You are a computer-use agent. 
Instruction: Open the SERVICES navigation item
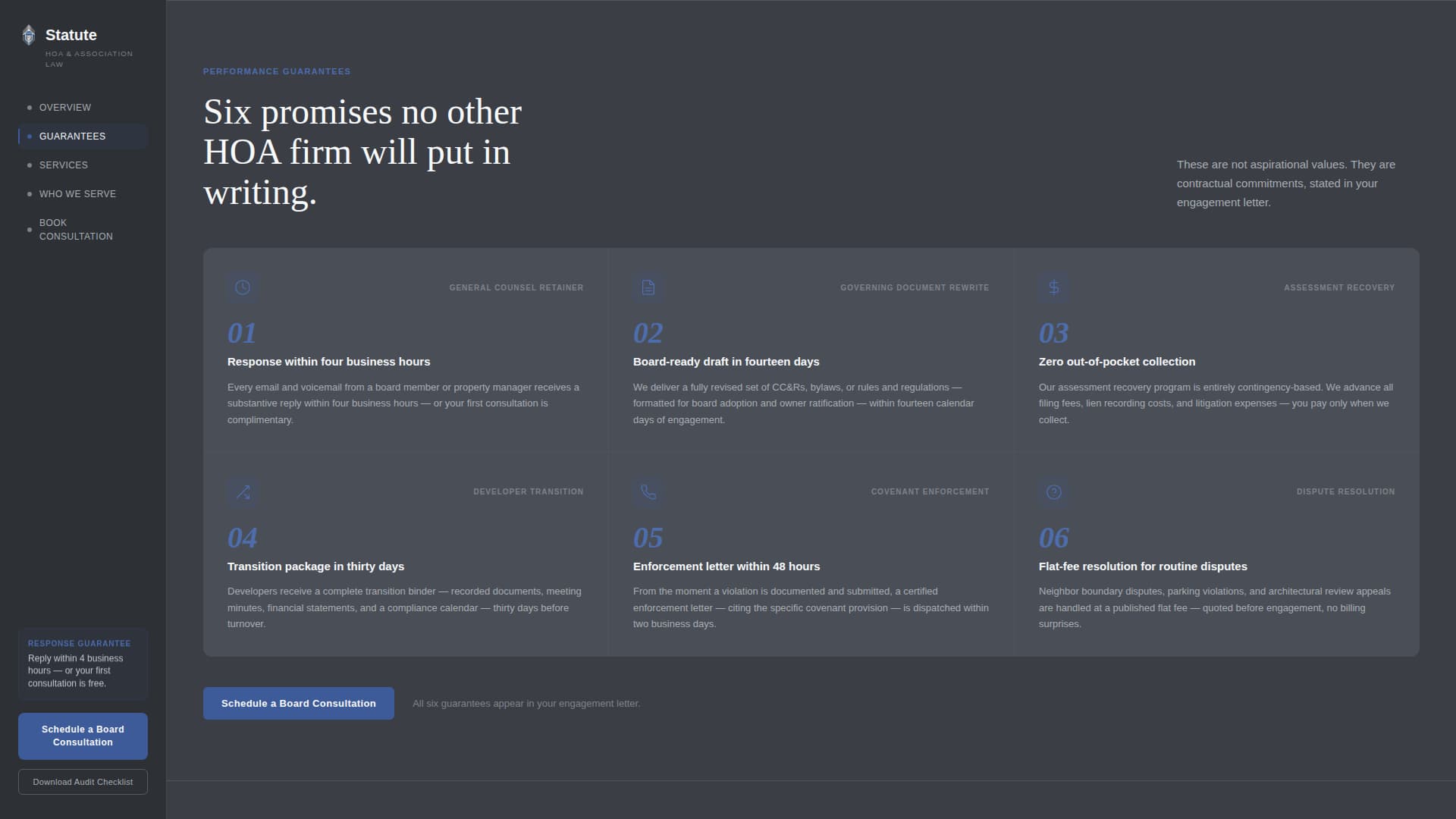tap(64, 165)
